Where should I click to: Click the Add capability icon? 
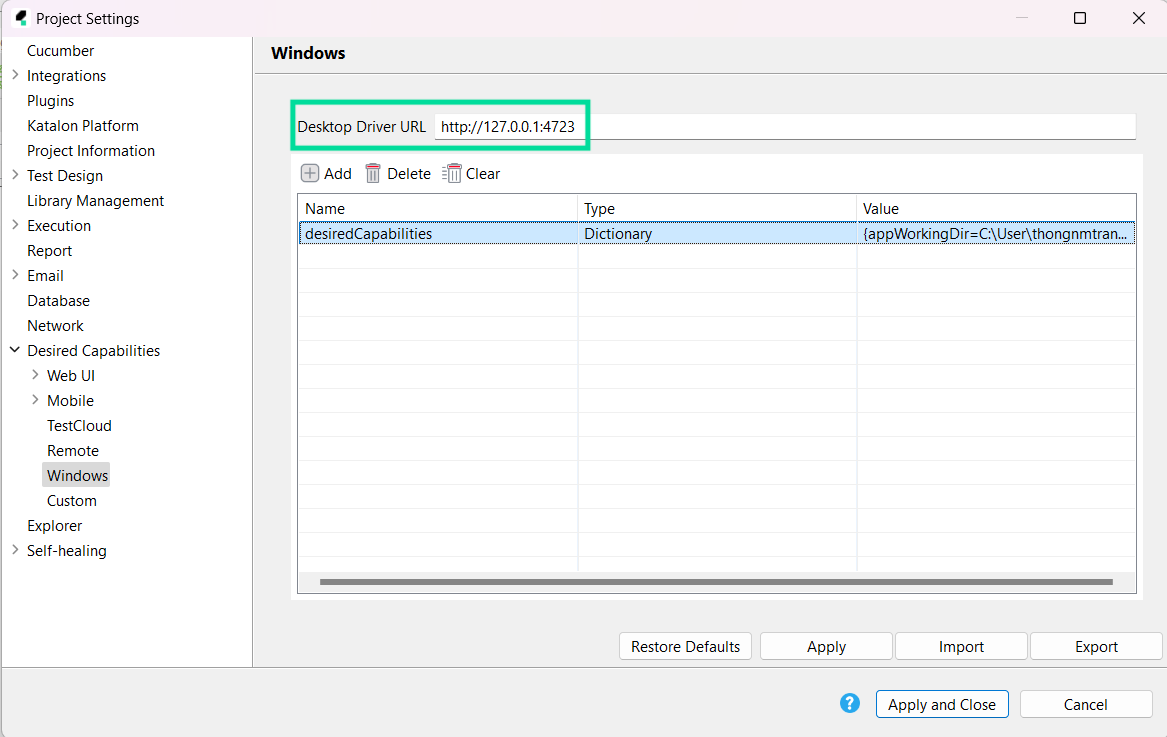click(x=310, y=173)
